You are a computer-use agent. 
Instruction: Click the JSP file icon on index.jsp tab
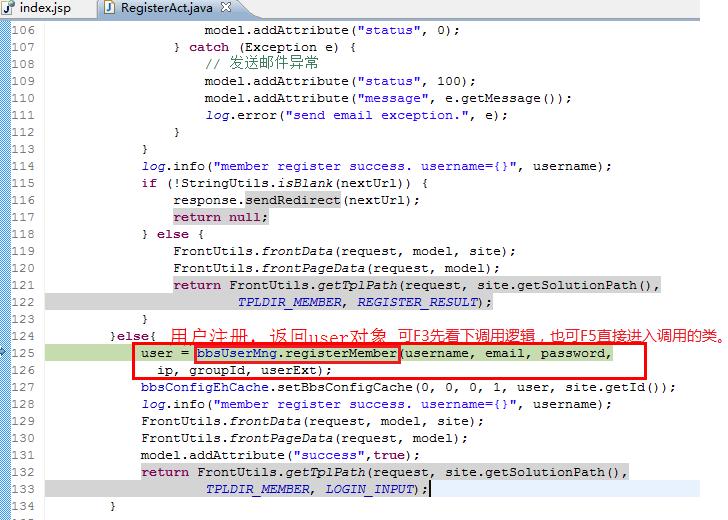[9, 8]
